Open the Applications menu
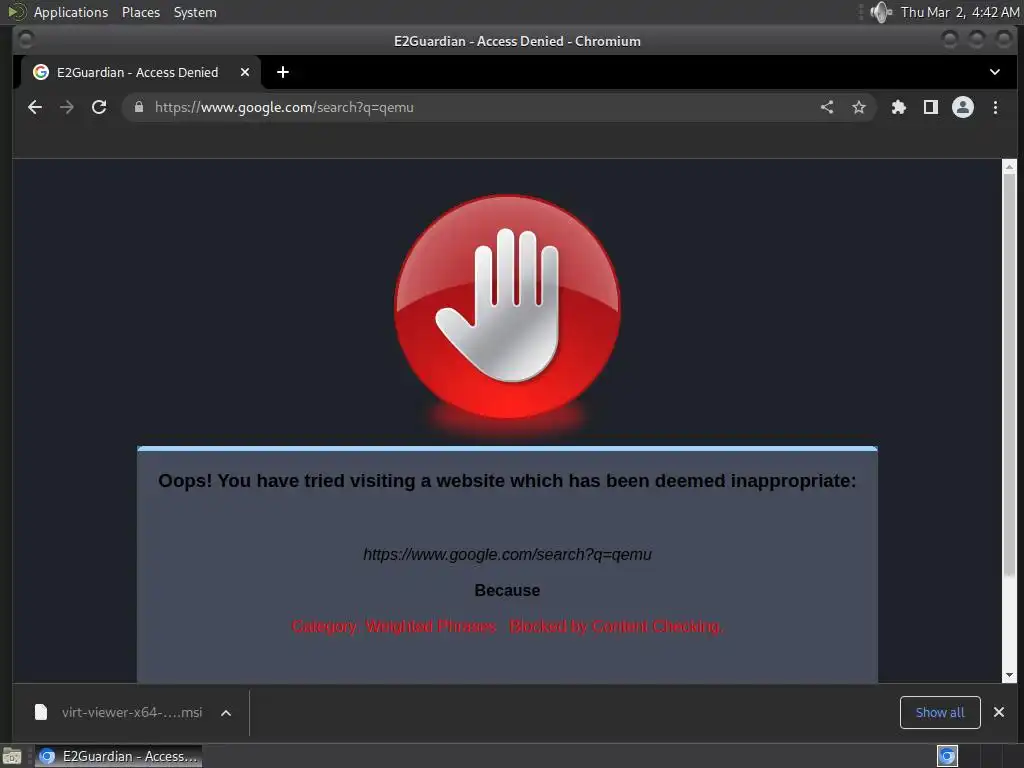Screen dimensions: 1024x768 click(x=71, y=12)
